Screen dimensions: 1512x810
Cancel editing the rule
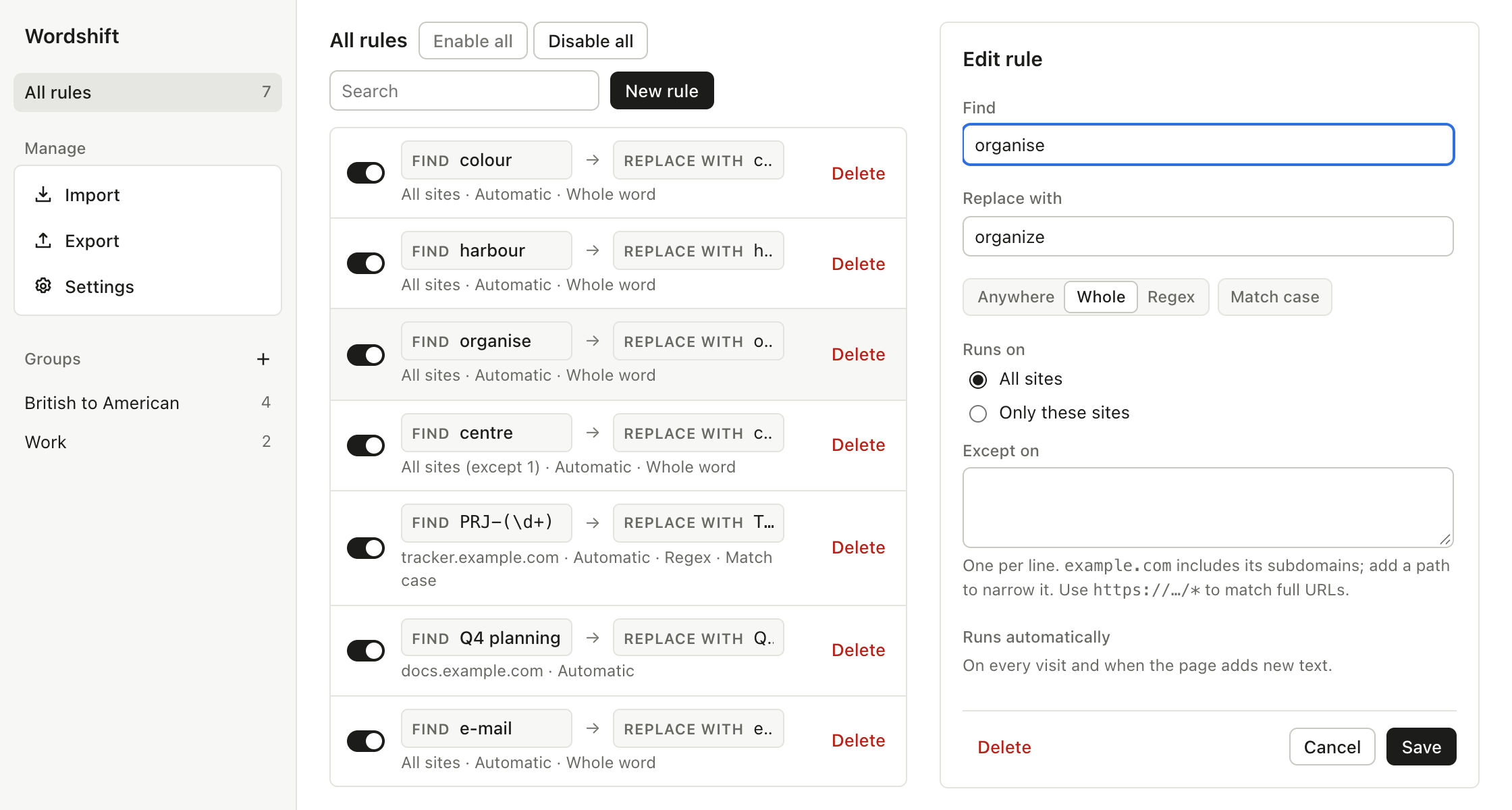click(1332, 747)
